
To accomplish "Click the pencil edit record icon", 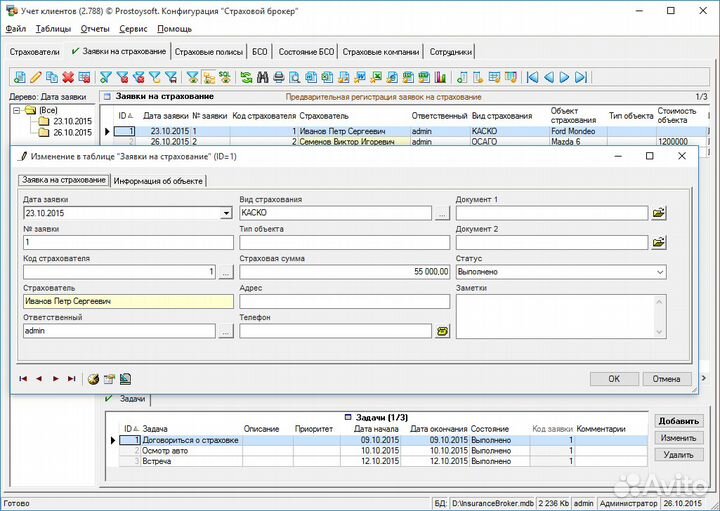I will pos(36,77).
